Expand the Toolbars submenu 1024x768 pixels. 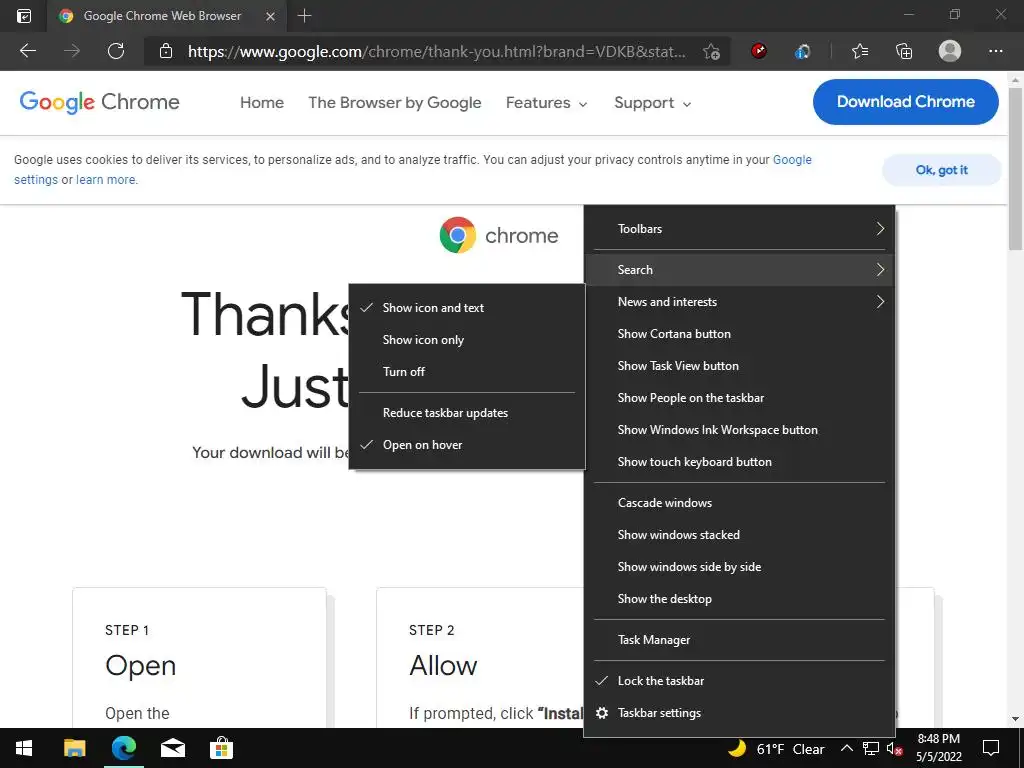739,229
